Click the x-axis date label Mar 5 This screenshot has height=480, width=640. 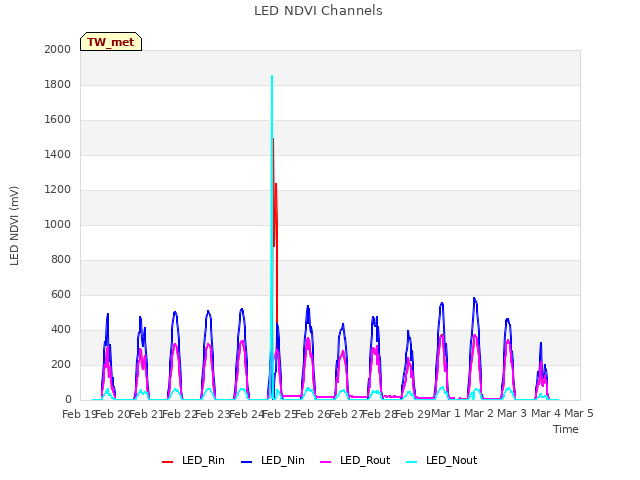pyautogui.click(x=579, y=413)
